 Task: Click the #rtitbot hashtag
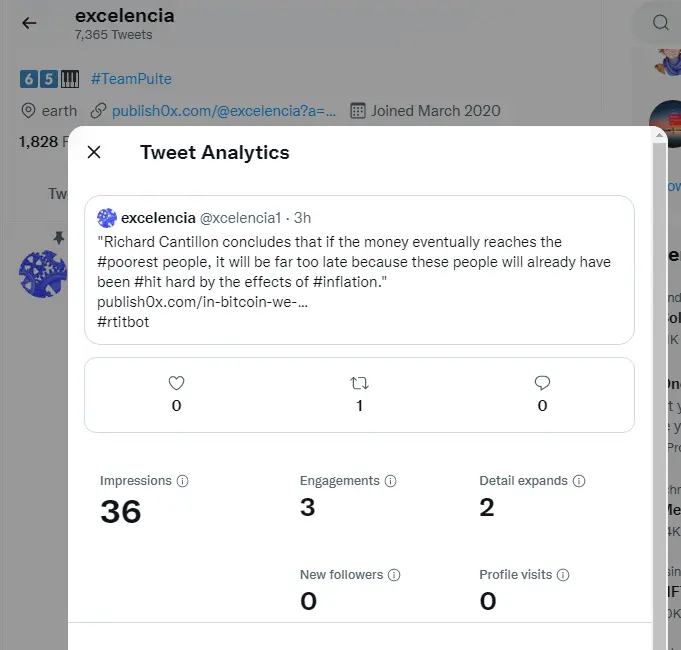click(x=123, y=322)
